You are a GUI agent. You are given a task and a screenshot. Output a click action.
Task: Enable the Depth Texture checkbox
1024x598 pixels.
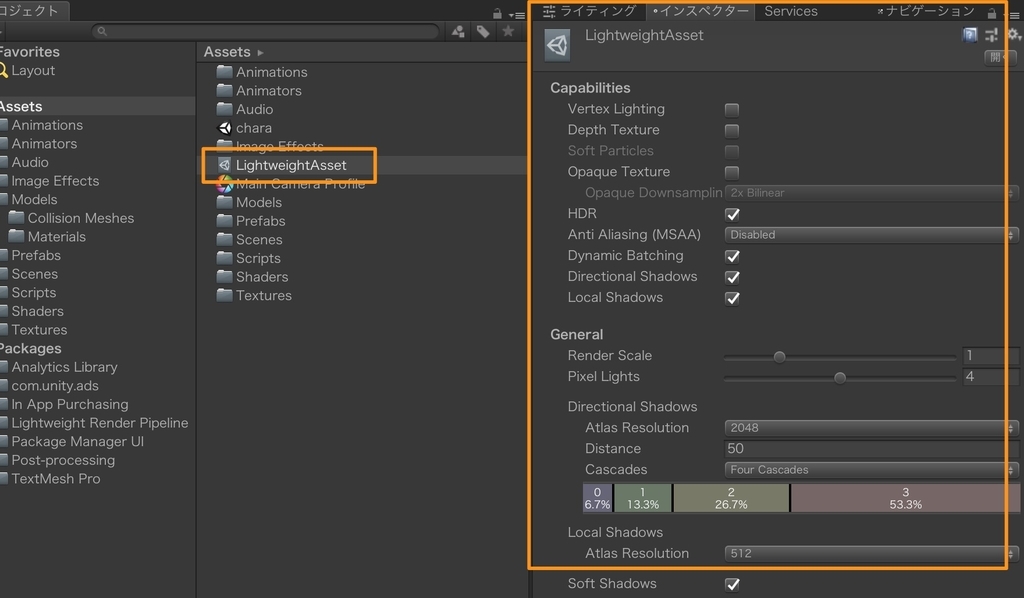[732, 131]
